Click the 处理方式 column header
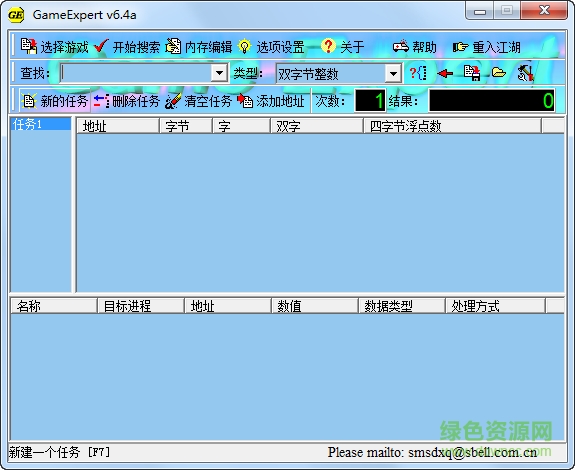 495,305
